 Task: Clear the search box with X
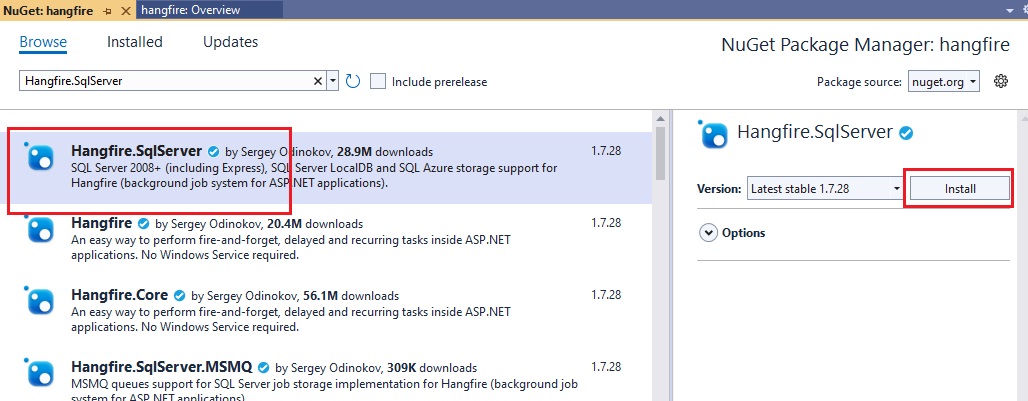(318, 81)
